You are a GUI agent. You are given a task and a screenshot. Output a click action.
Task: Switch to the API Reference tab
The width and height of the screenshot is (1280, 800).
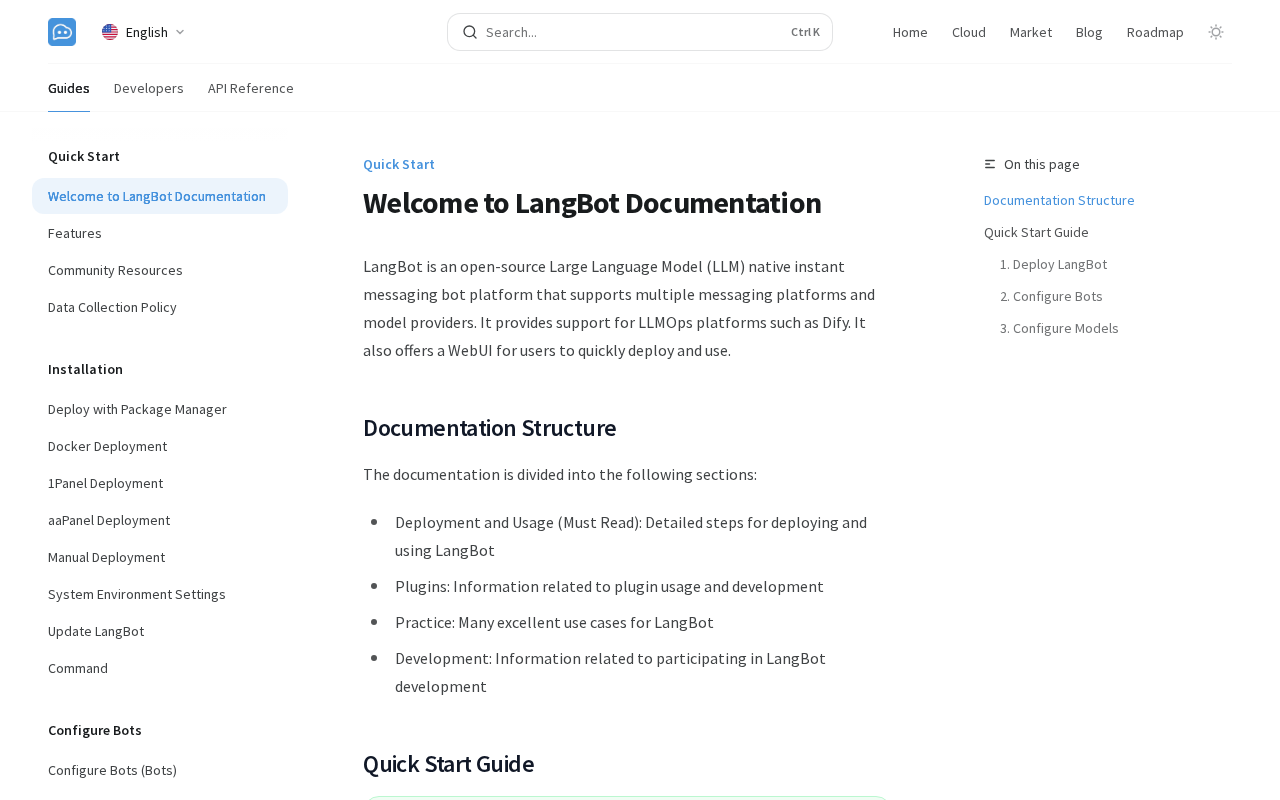[251, 88]
